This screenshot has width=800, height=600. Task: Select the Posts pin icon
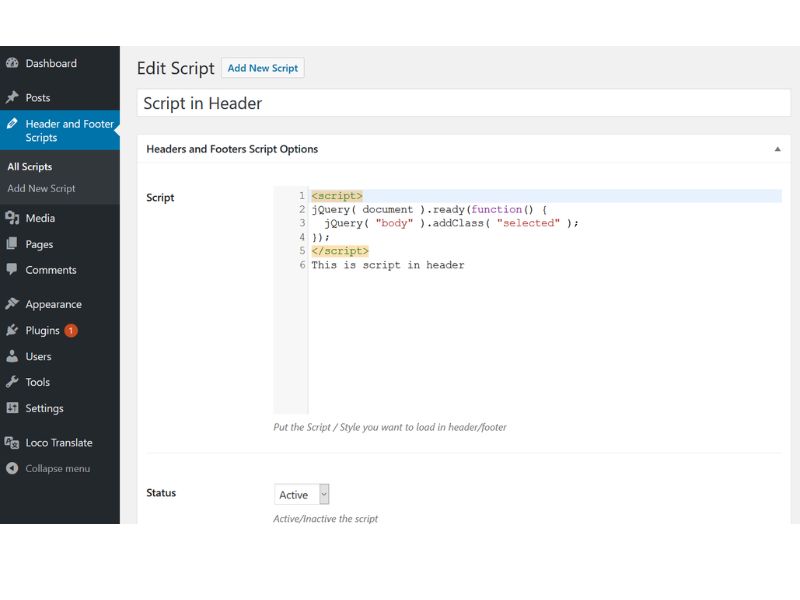15,96
